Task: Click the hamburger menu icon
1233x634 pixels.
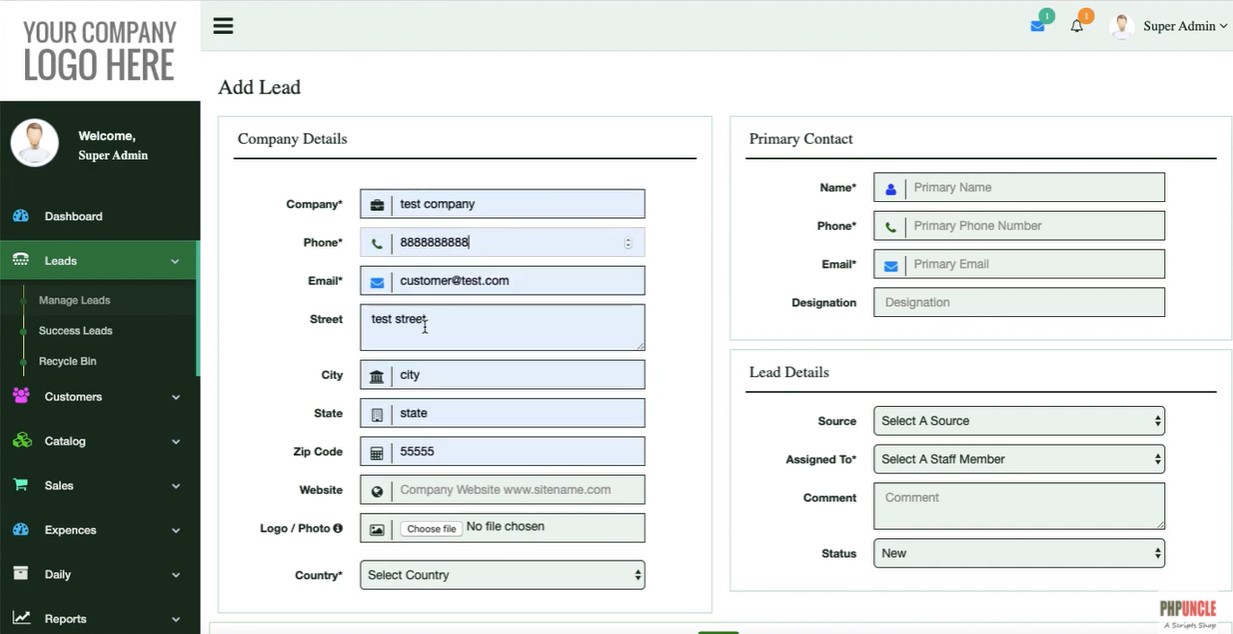Action: (223, 26)
